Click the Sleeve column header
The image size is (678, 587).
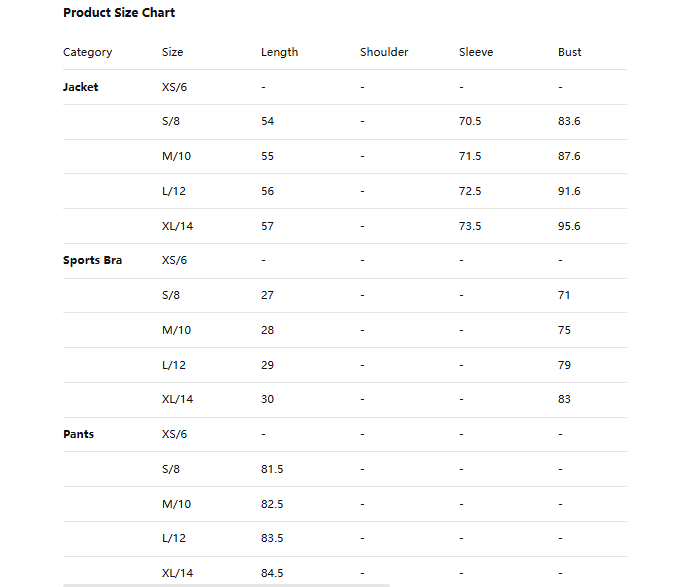pos(476,52)
